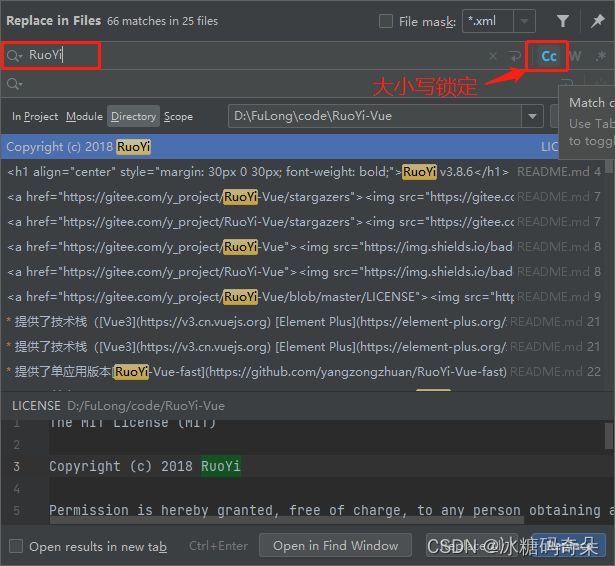
Task: Select first 提供了技术栈 README.md 21 result
Action: 302,322
